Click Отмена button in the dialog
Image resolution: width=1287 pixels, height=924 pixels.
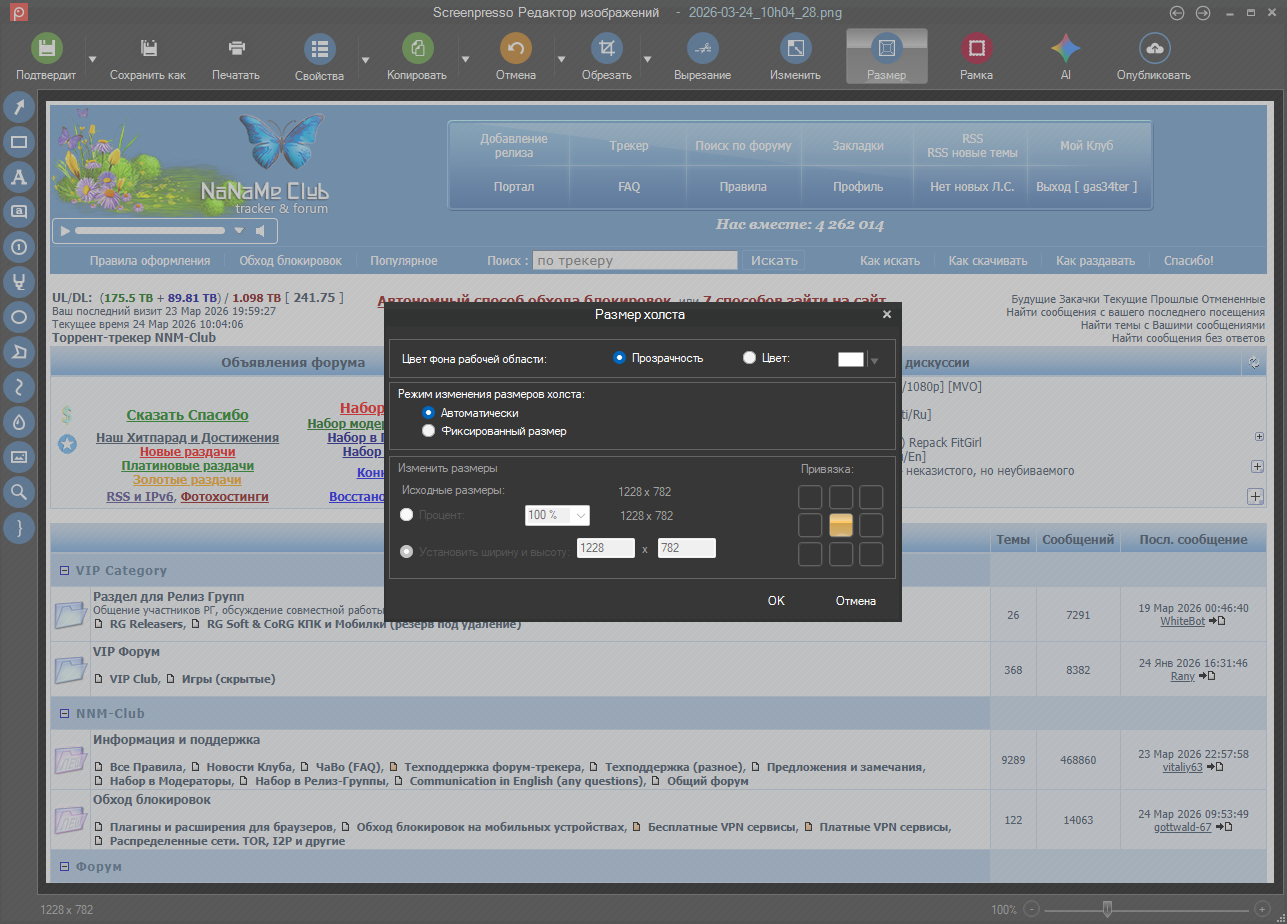(x=855, y=601)
